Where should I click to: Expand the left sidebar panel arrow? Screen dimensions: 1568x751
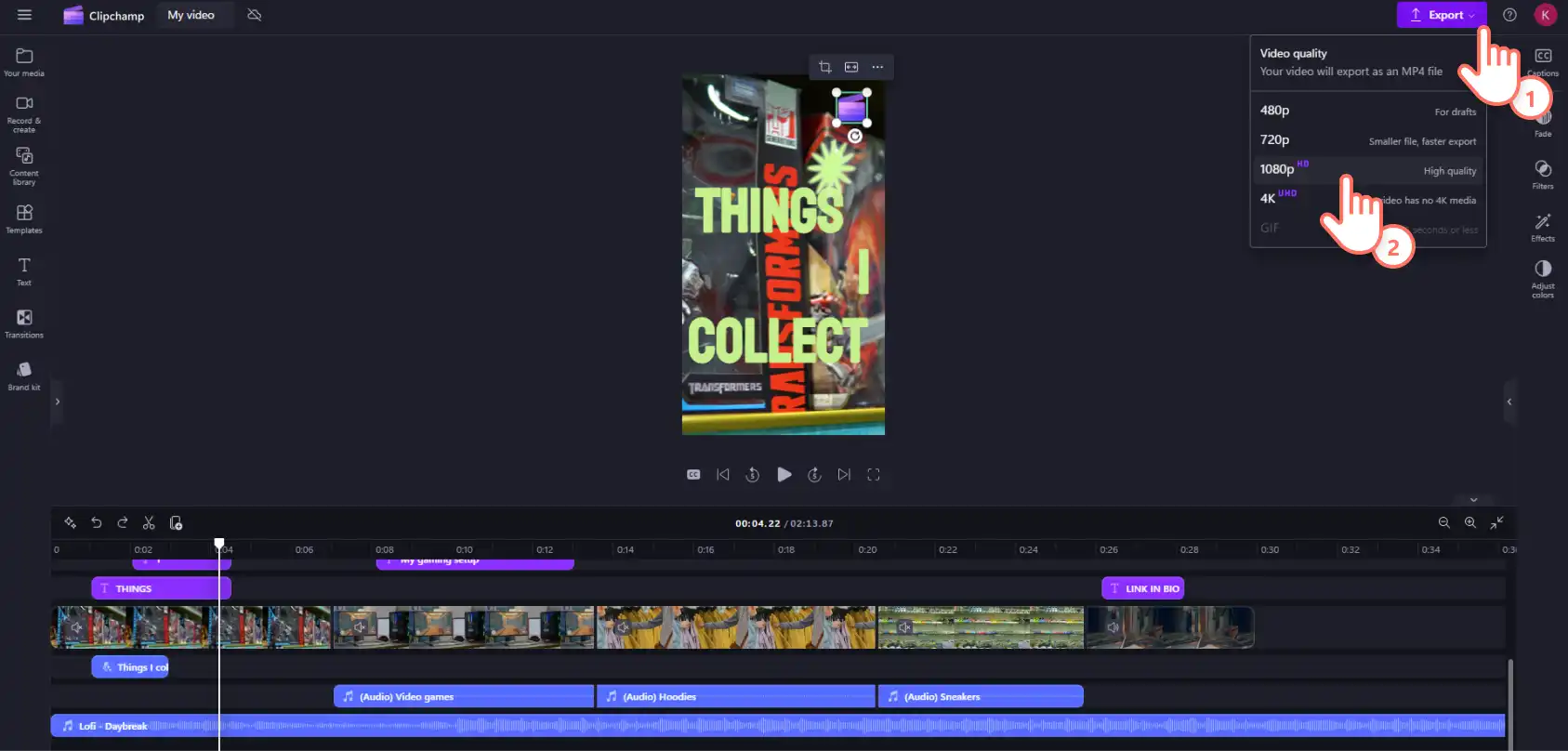(58, 402)
